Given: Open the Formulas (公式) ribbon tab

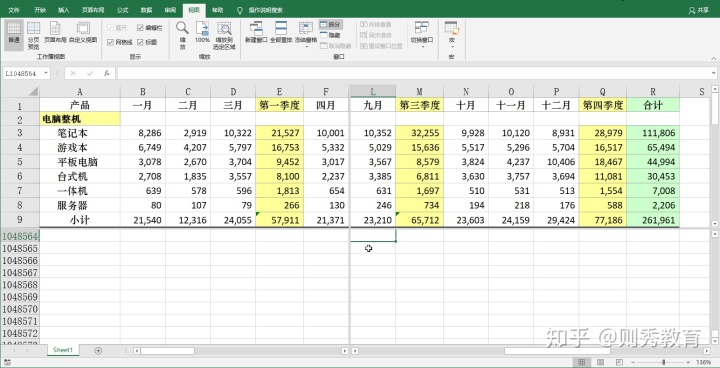Looking at the screenshot, I should [122, 10].
